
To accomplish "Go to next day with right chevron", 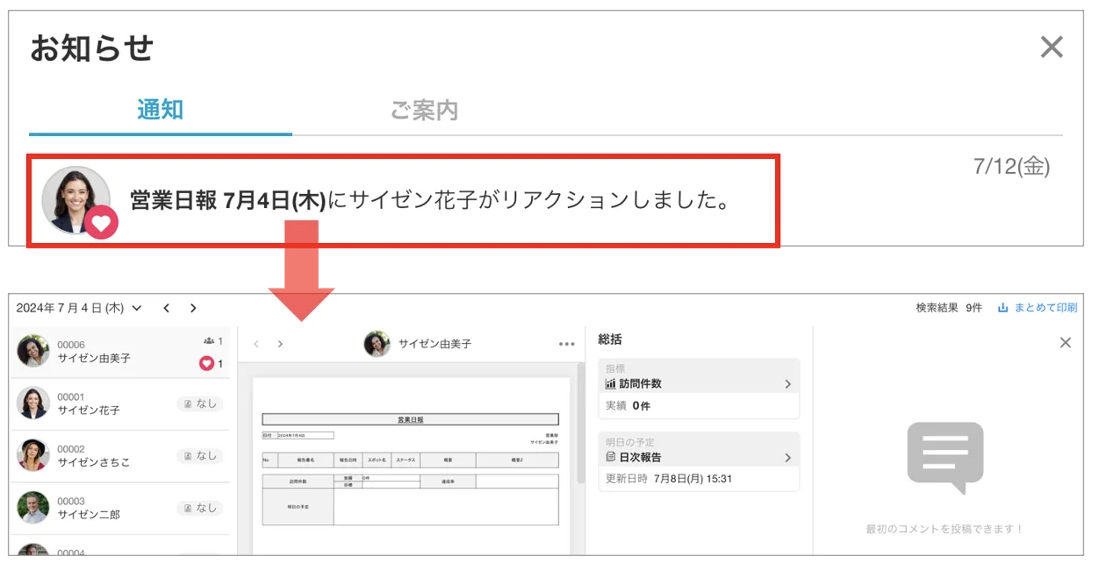I will point(193,308).
